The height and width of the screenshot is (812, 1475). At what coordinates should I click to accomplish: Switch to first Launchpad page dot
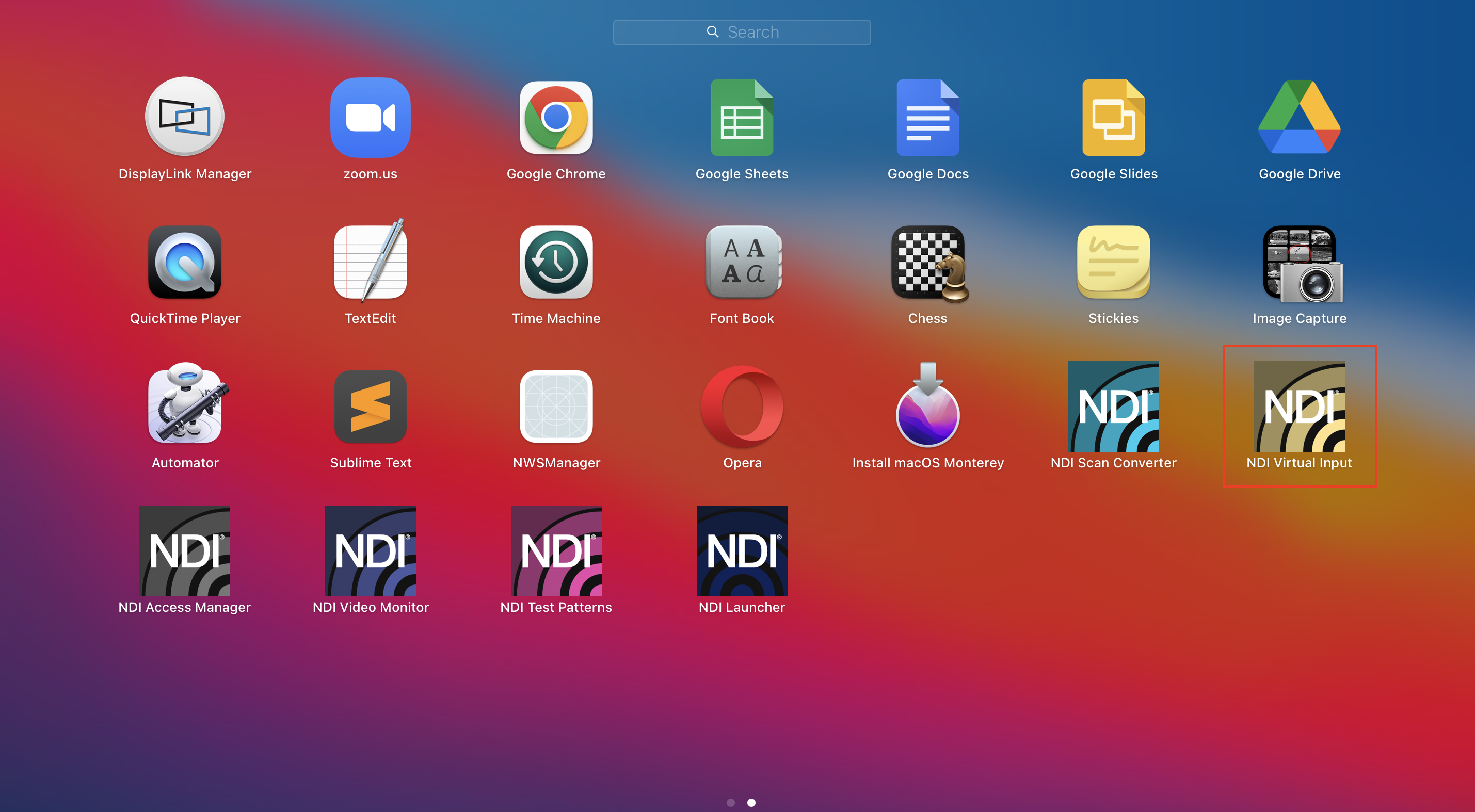pyautogui.click(x=731, y=802)
